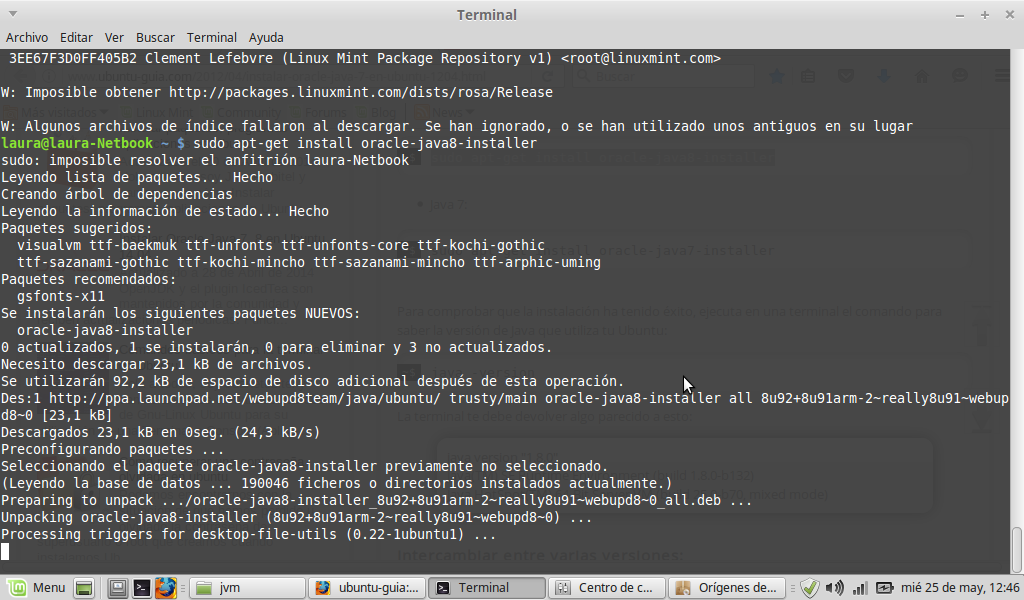Launch the Terminal quick-launch icon
Image resolution: width=1024 pixels, height=600 pixels.
141,588
